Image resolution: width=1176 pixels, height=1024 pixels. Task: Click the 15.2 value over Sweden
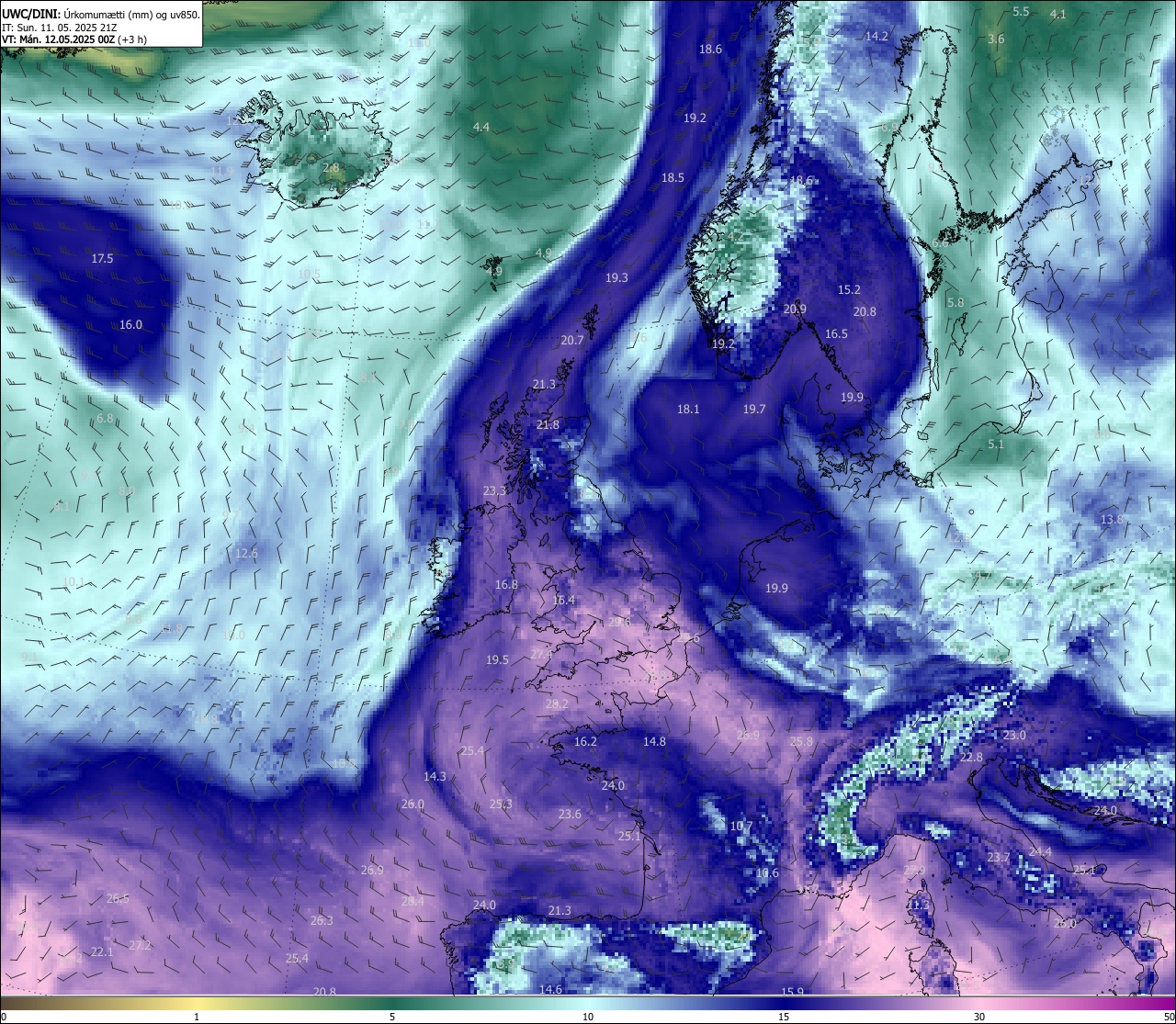point(849,290)
